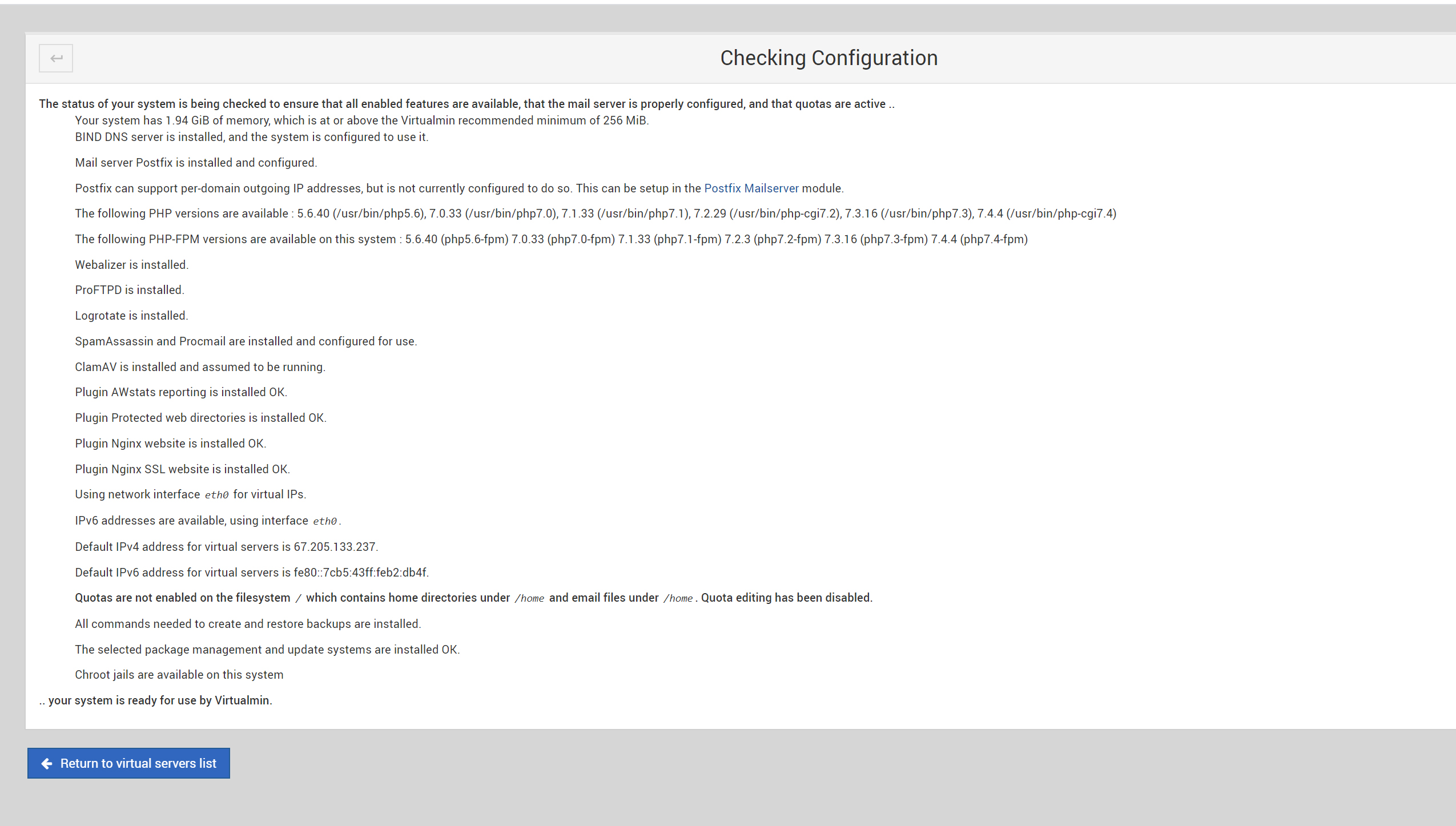The image size is (1456, 826).
Task: Click SpamAssassin and Procmail status line
Action: (x=246, y=341)
